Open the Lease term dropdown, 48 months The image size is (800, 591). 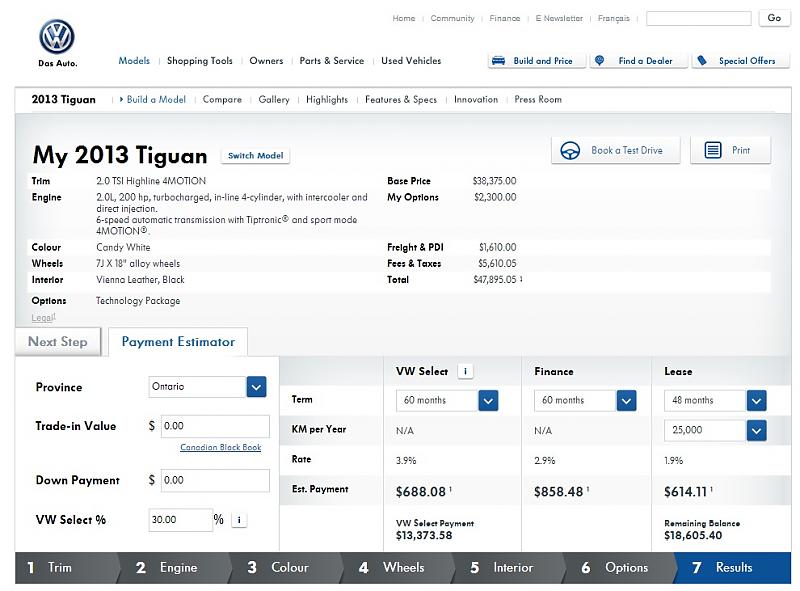pyautogui.click(x=715, y=401)
